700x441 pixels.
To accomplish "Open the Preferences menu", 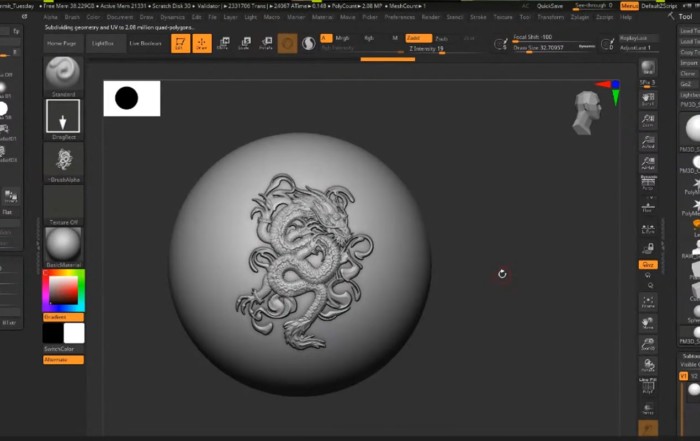I will [x=400, y=17].
